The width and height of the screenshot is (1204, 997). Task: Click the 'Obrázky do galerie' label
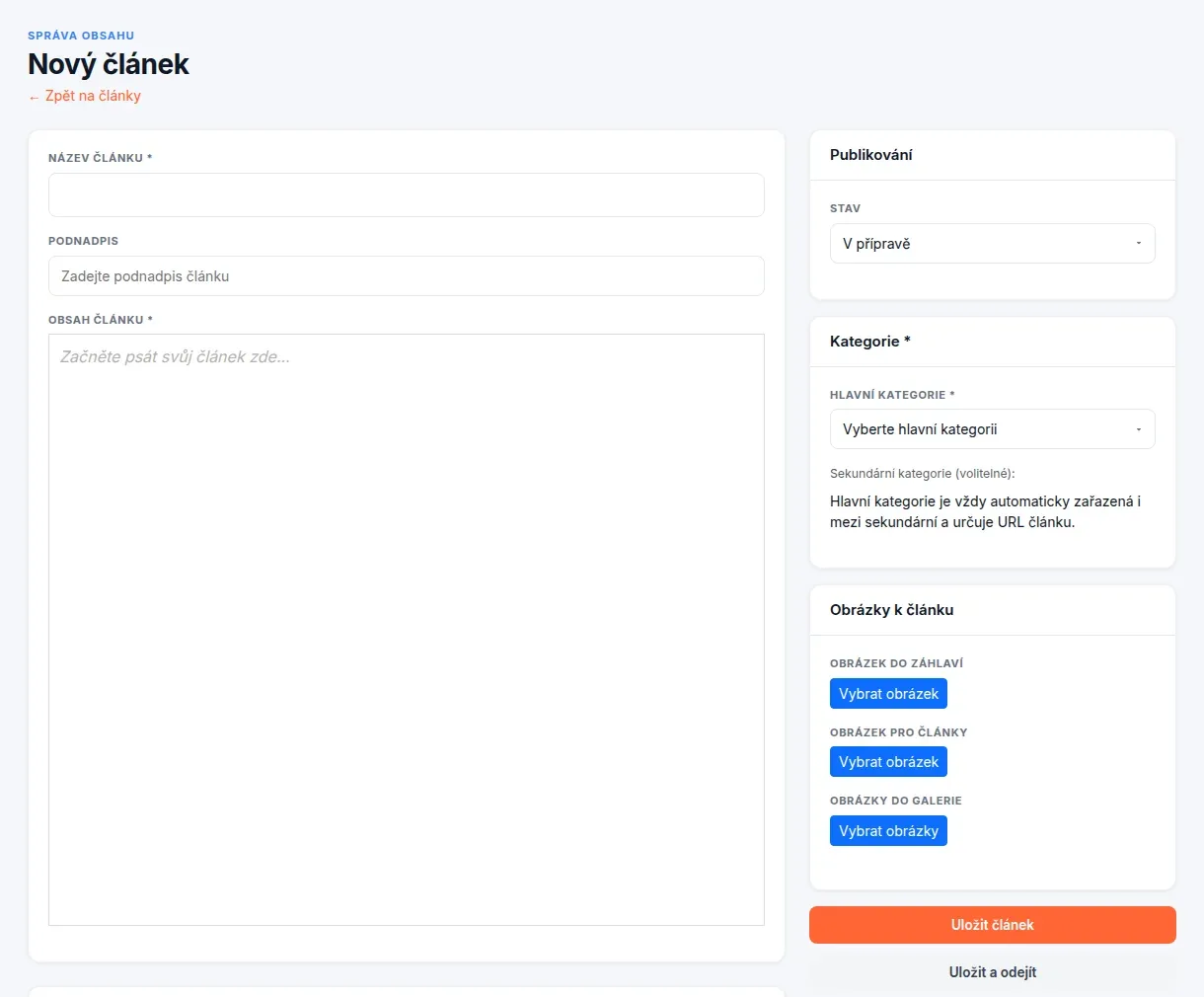tap(896, 801)
